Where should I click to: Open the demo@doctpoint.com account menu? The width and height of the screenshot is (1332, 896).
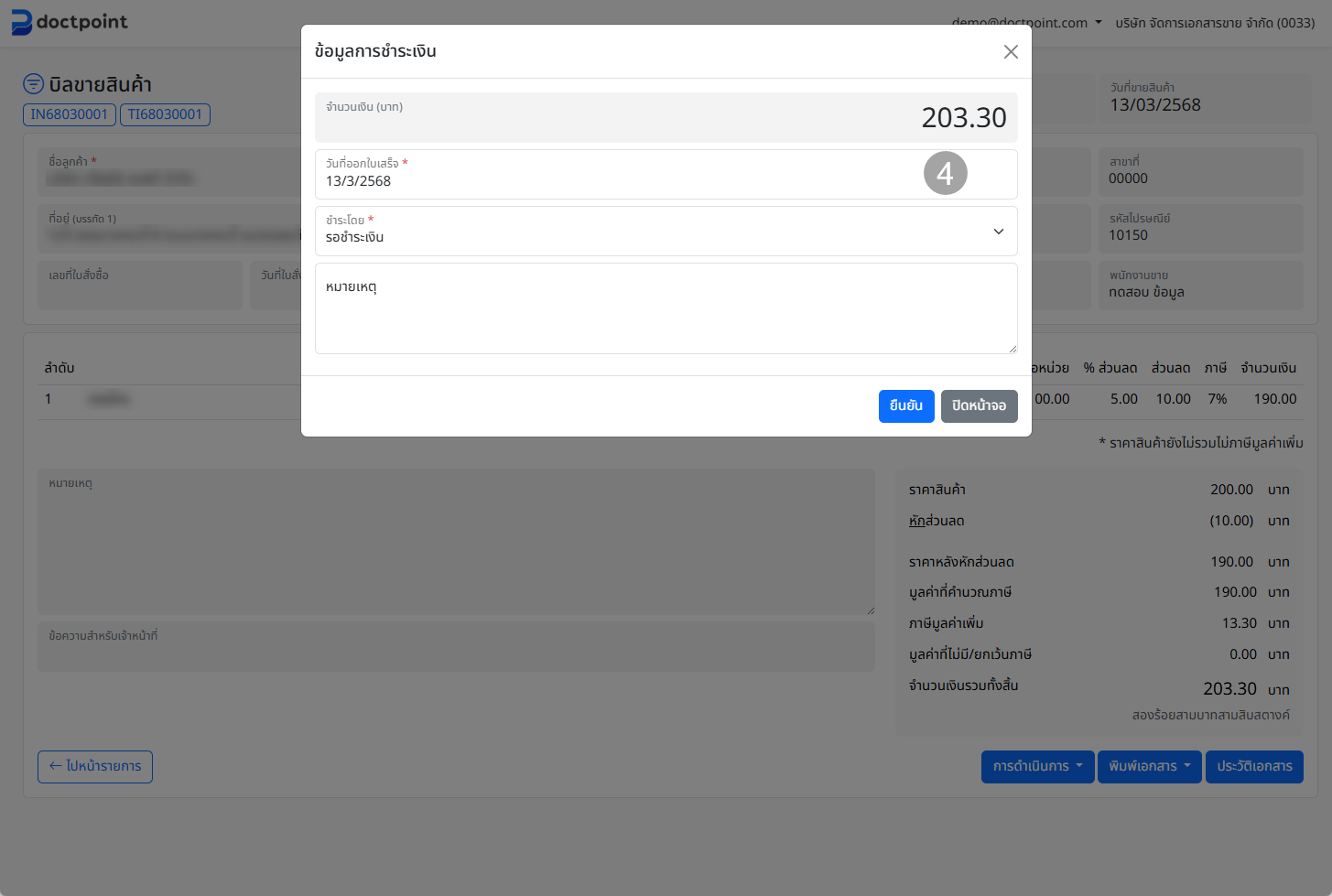1026,23
